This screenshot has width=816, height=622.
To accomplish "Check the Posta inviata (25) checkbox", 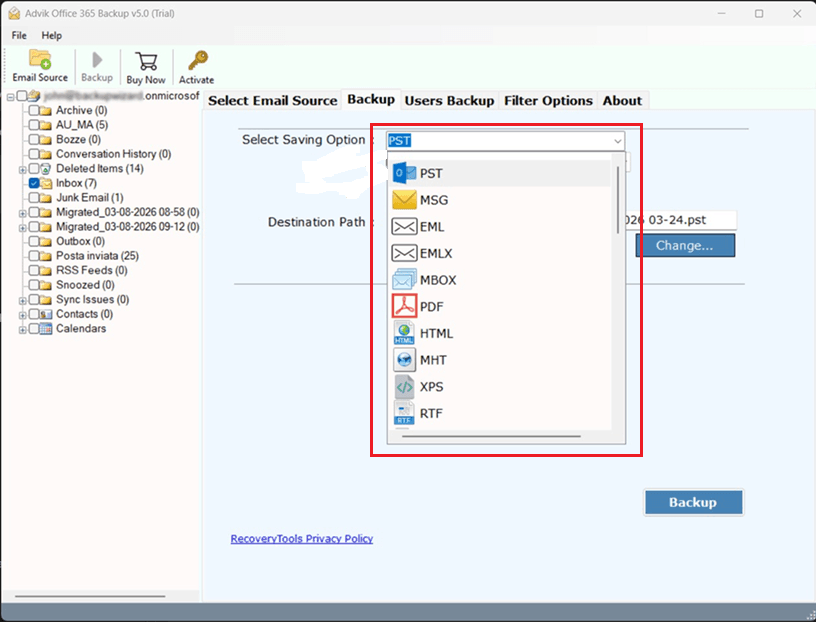I will pyautogui.click(x=34, y=256).
